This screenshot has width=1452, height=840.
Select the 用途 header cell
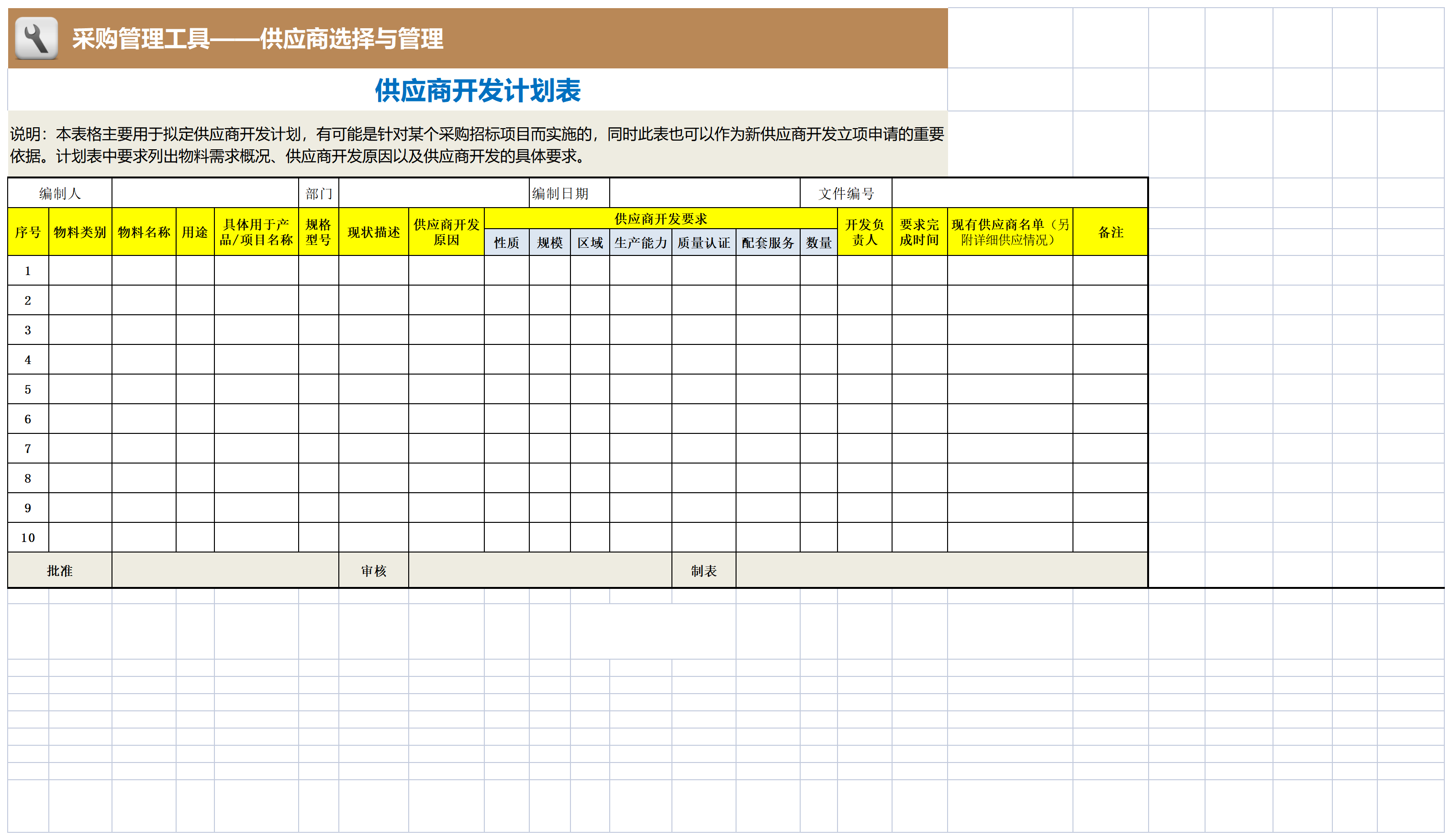pos(195,232)
